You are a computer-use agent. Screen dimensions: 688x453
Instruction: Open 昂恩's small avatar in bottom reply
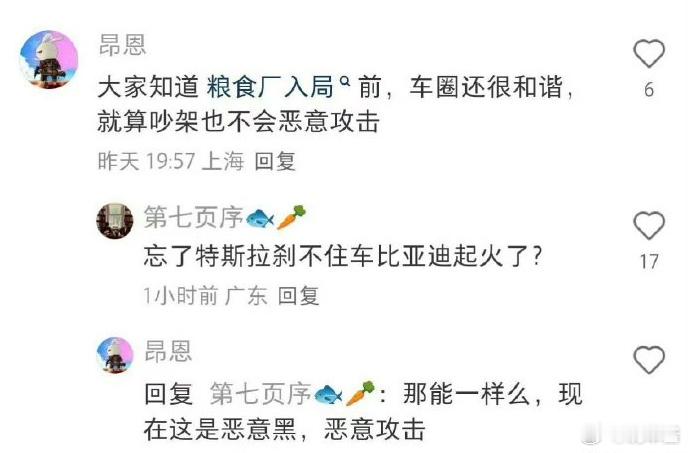pos(115,355)
